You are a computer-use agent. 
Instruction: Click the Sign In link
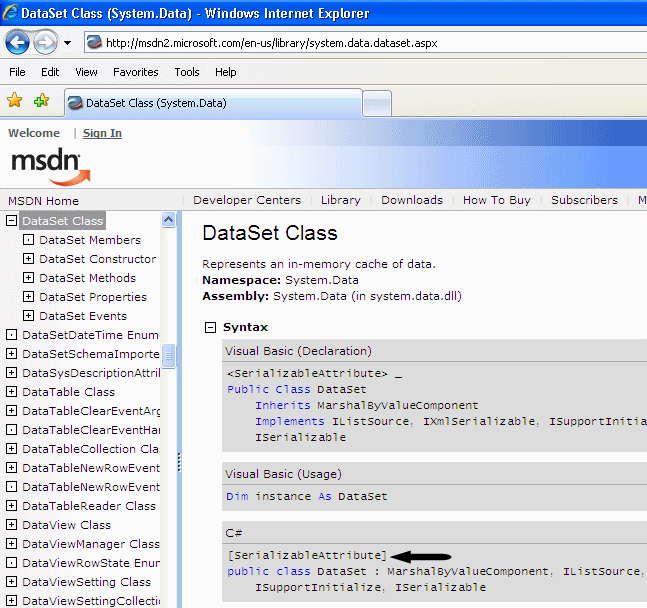pyautogui.click(x=102, y=133)
